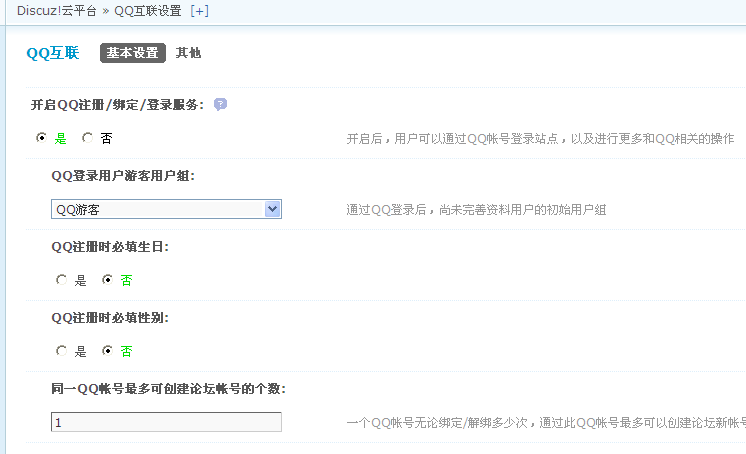This screenshot has height=454, width=746.
Task: Set QQ注册时必填性别 to 是
Action: [x=62, y=351]
